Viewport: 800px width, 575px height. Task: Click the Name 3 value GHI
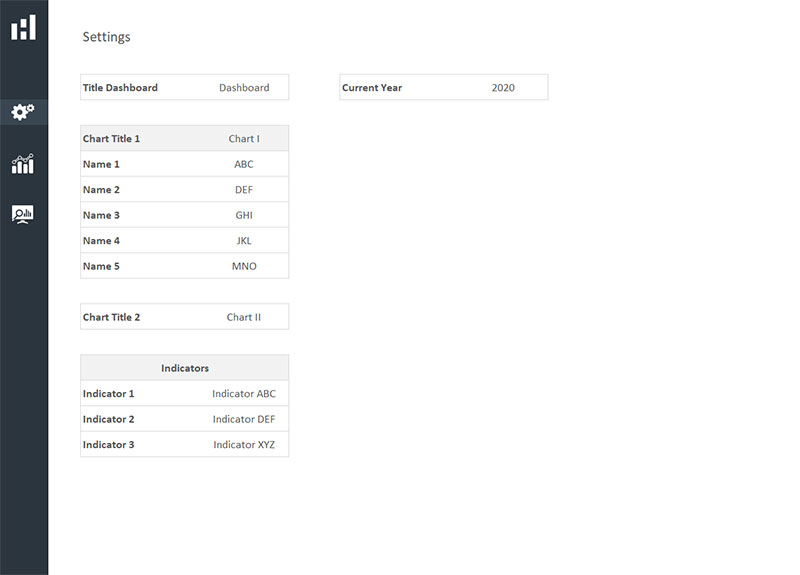244,215
